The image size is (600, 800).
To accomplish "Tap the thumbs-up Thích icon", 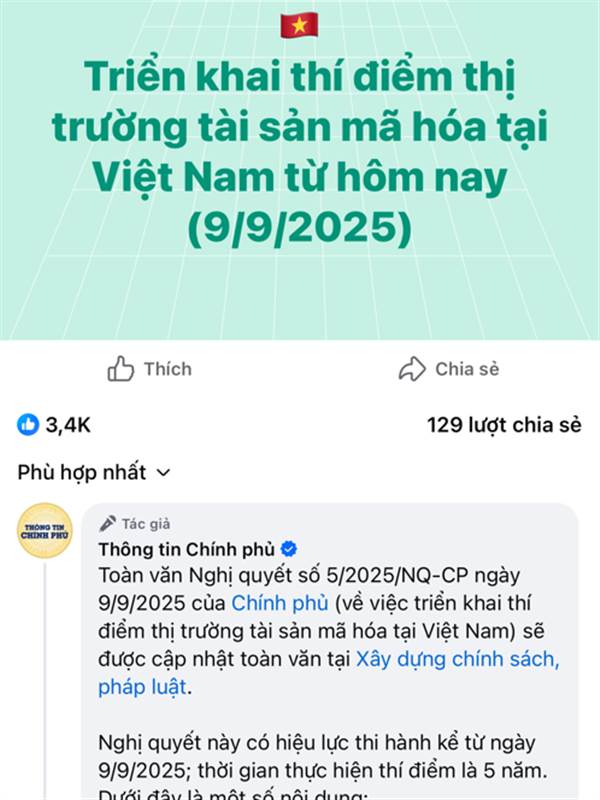I will [120, 369].
